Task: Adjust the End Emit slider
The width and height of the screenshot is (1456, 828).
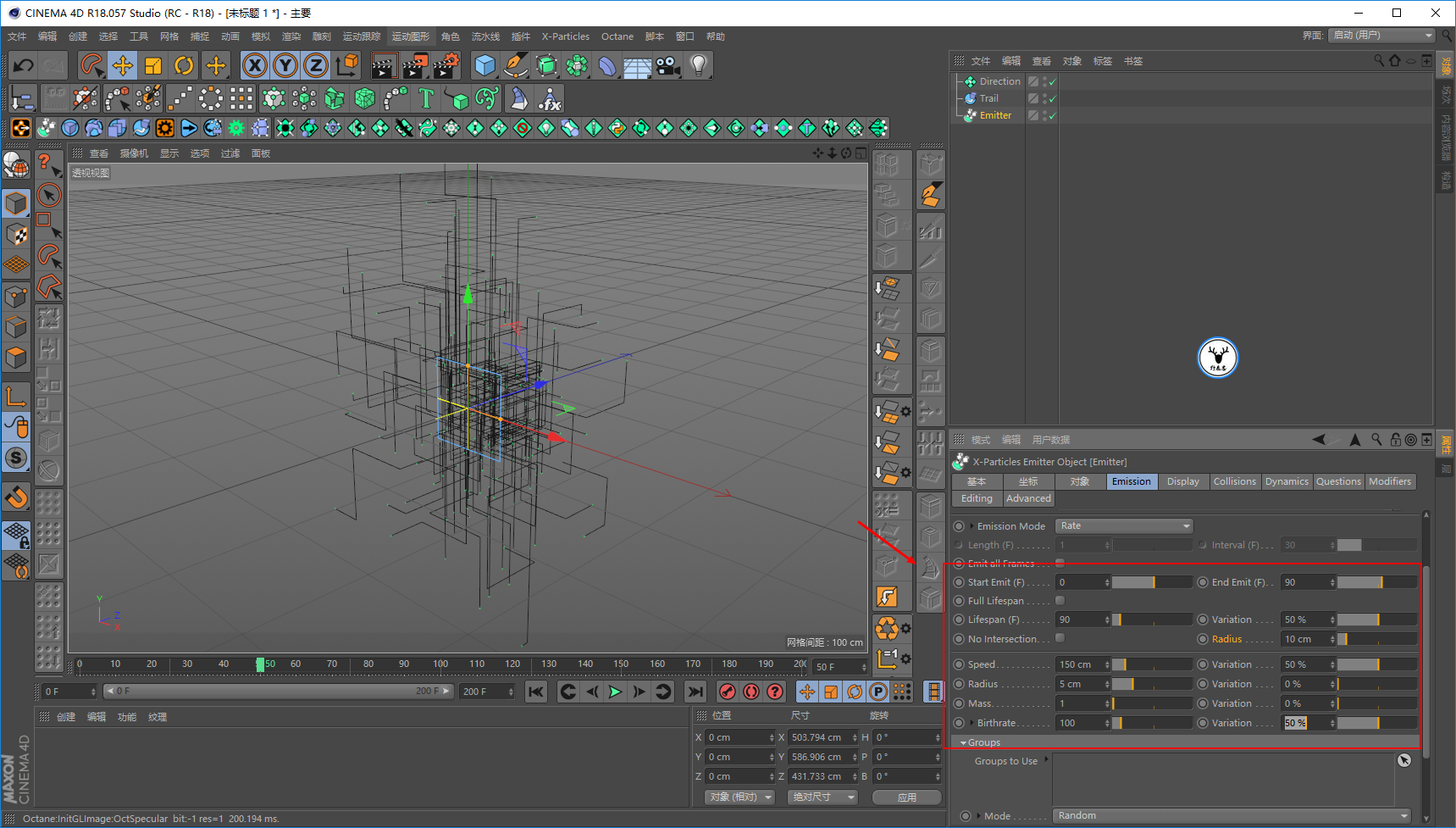Action: [x=1377, y=582]
